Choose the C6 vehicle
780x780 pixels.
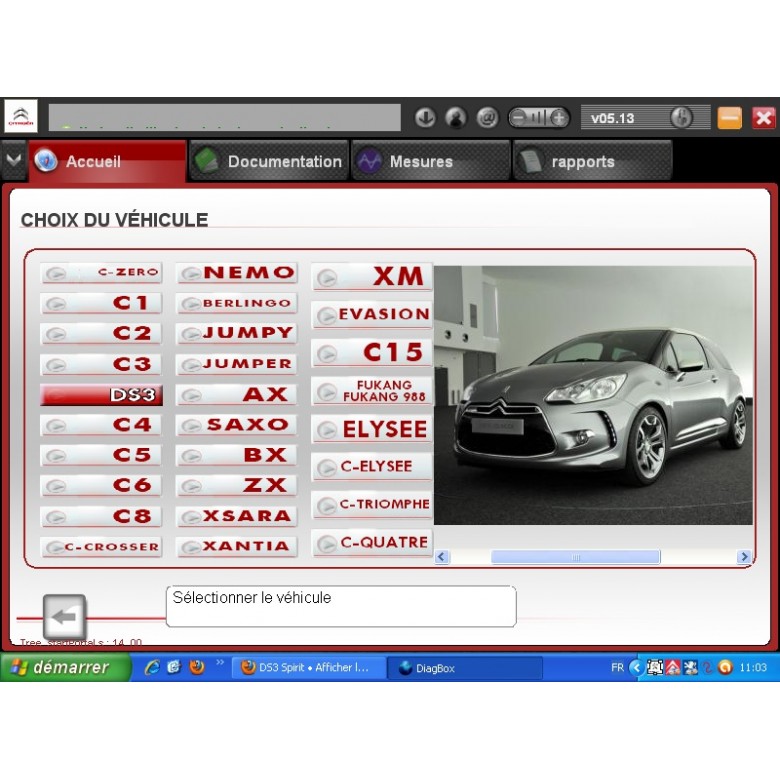coord(101,486)
